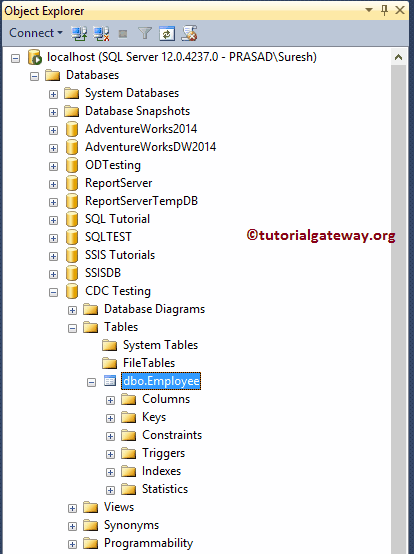This screenshot has width=414, height=554.
Task: Expand the Database Diagrams folder
Action: pos(72,311)
